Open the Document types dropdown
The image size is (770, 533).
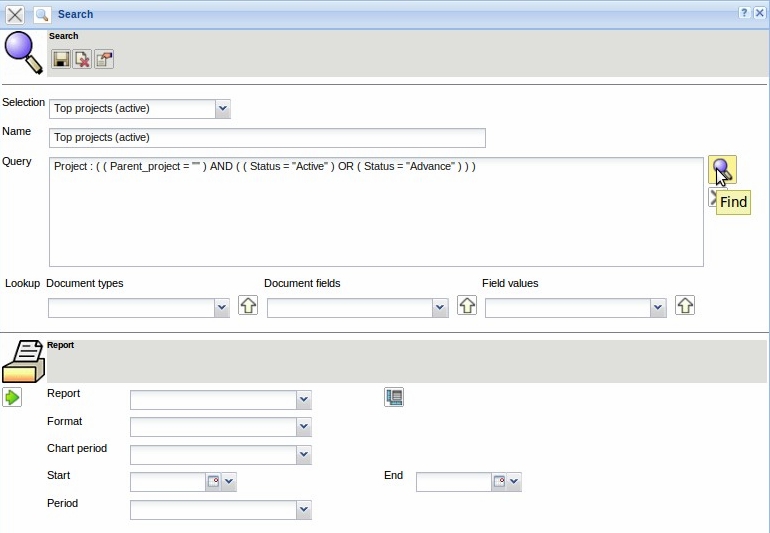click(222, 309)
